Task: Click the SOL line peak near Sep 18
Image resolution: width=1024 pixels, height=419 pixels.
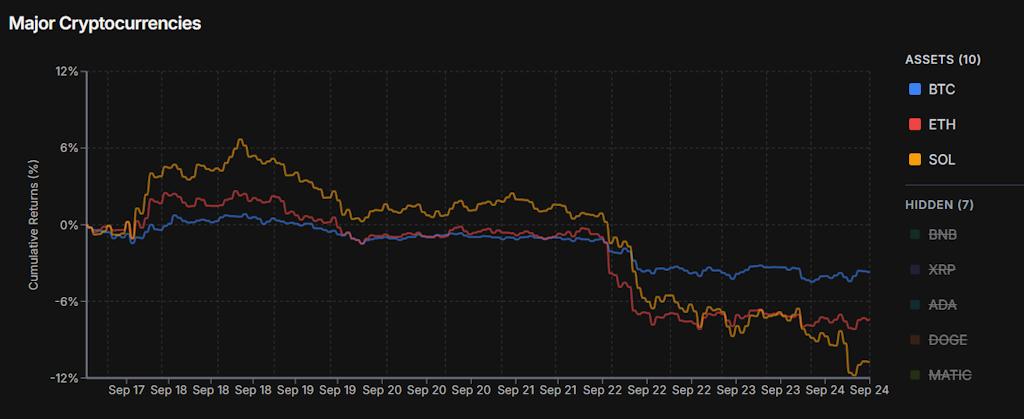Action: [240, 140]
